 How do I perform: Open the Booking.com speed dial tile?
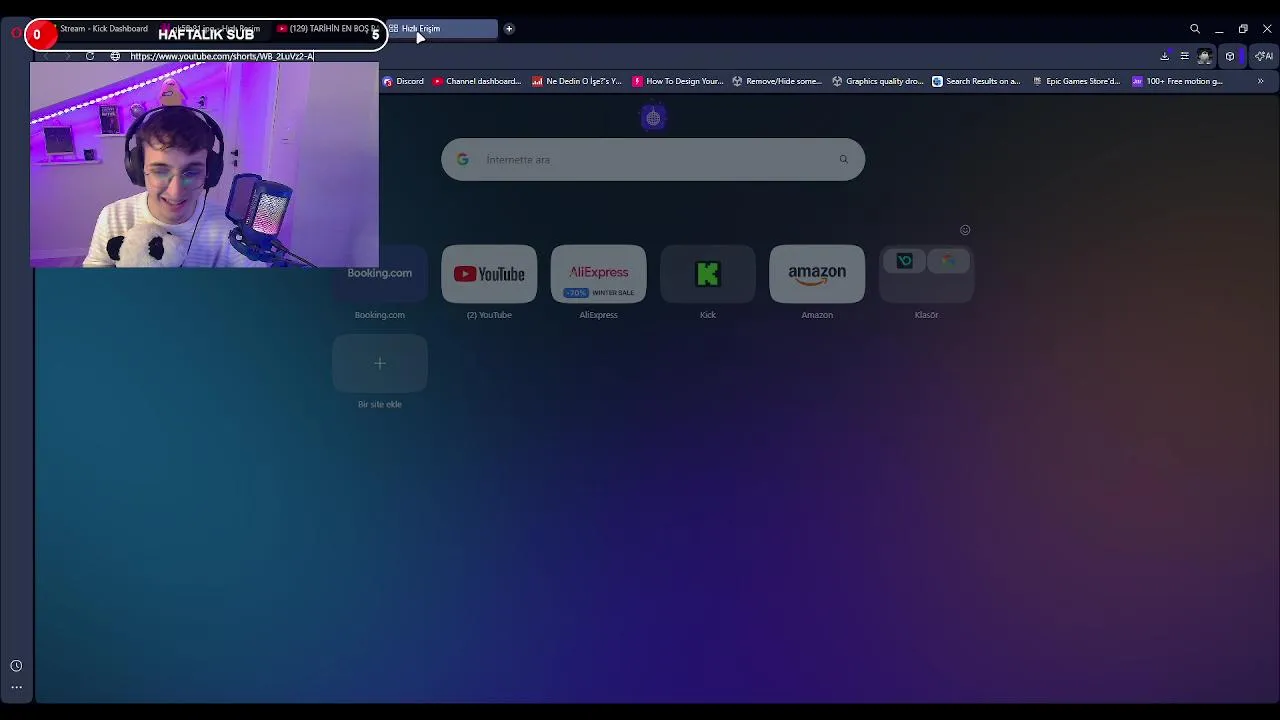coord(380,273)
